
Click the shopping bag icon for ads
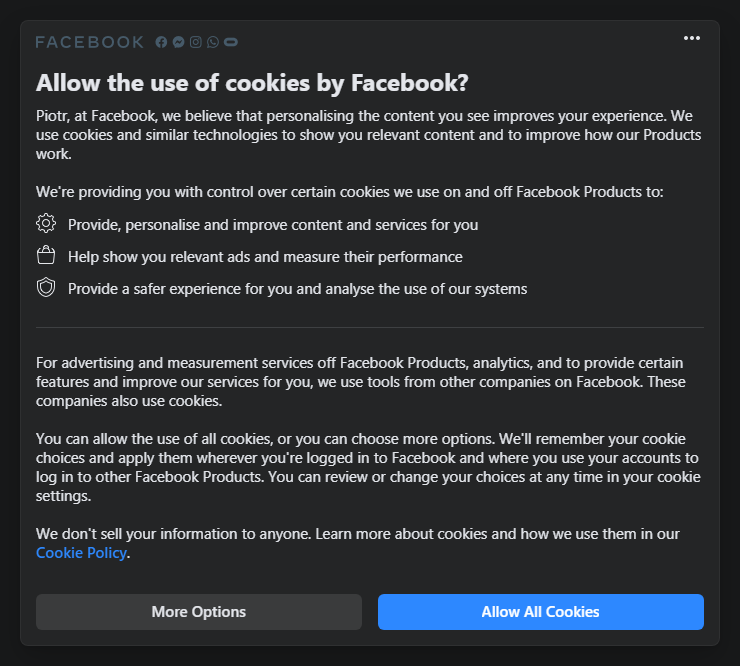click(x=46, y=255)
